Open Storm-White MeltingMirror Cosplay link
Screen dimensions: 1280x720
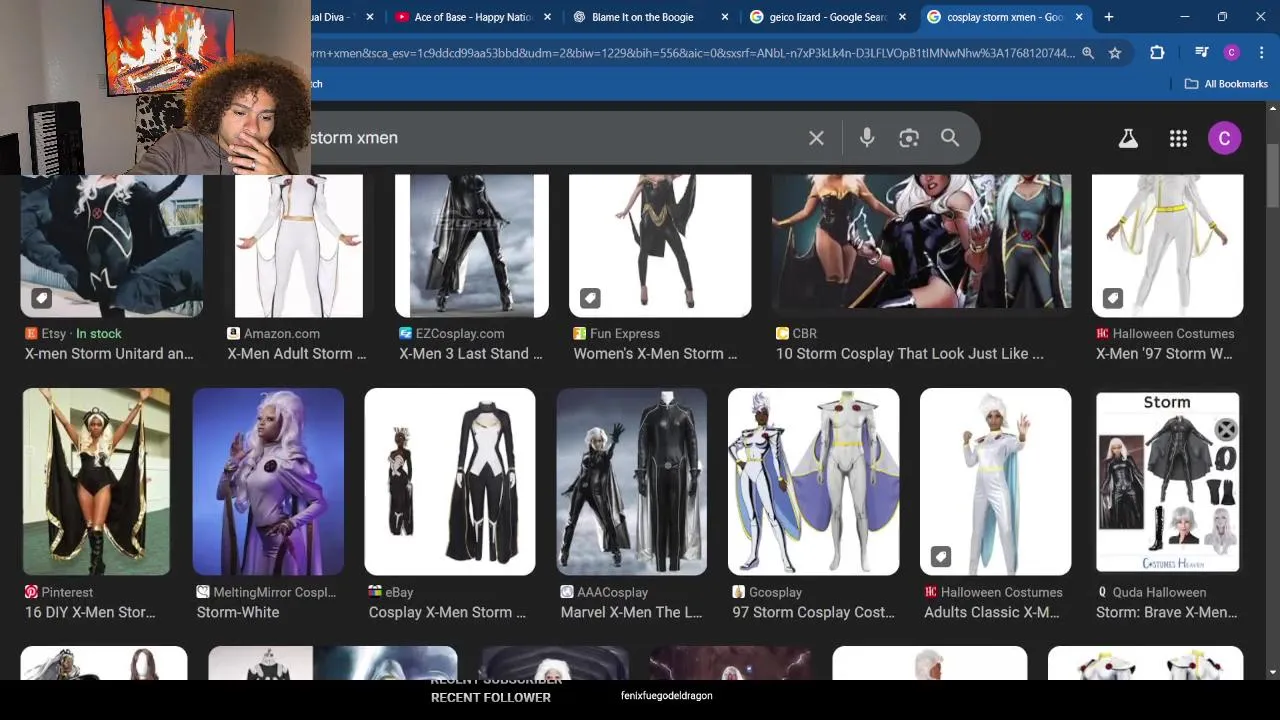point(238,612)
